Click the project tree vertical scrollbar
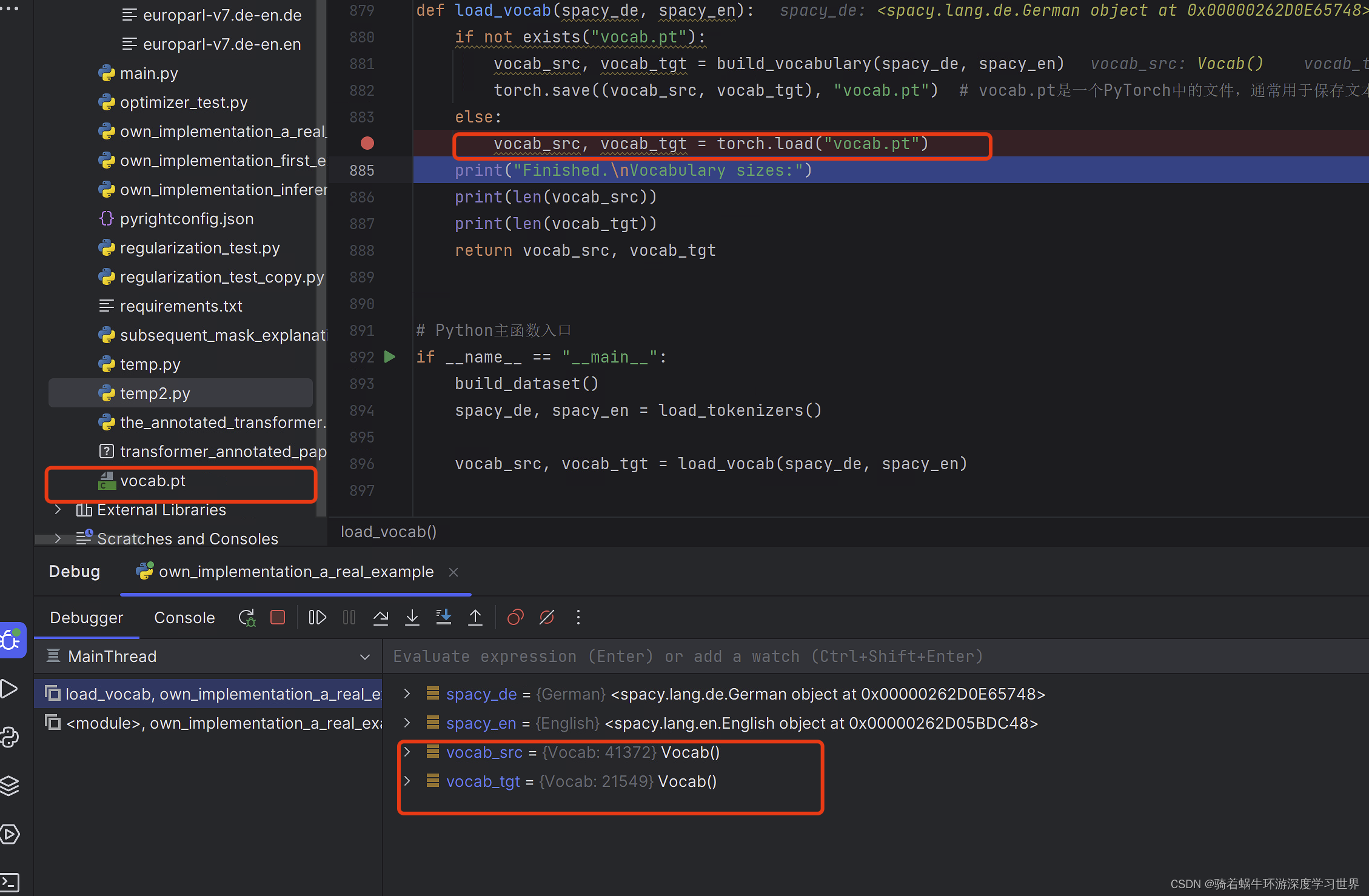 (x=321, y=258)
